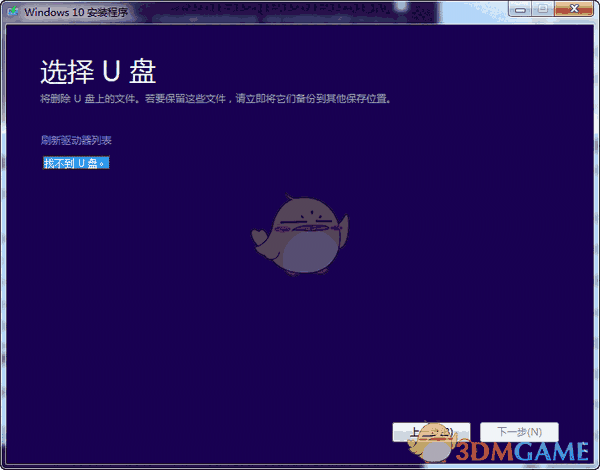
Task: Click the Windows 10 setup title bar icon
Action: [13, 11]
